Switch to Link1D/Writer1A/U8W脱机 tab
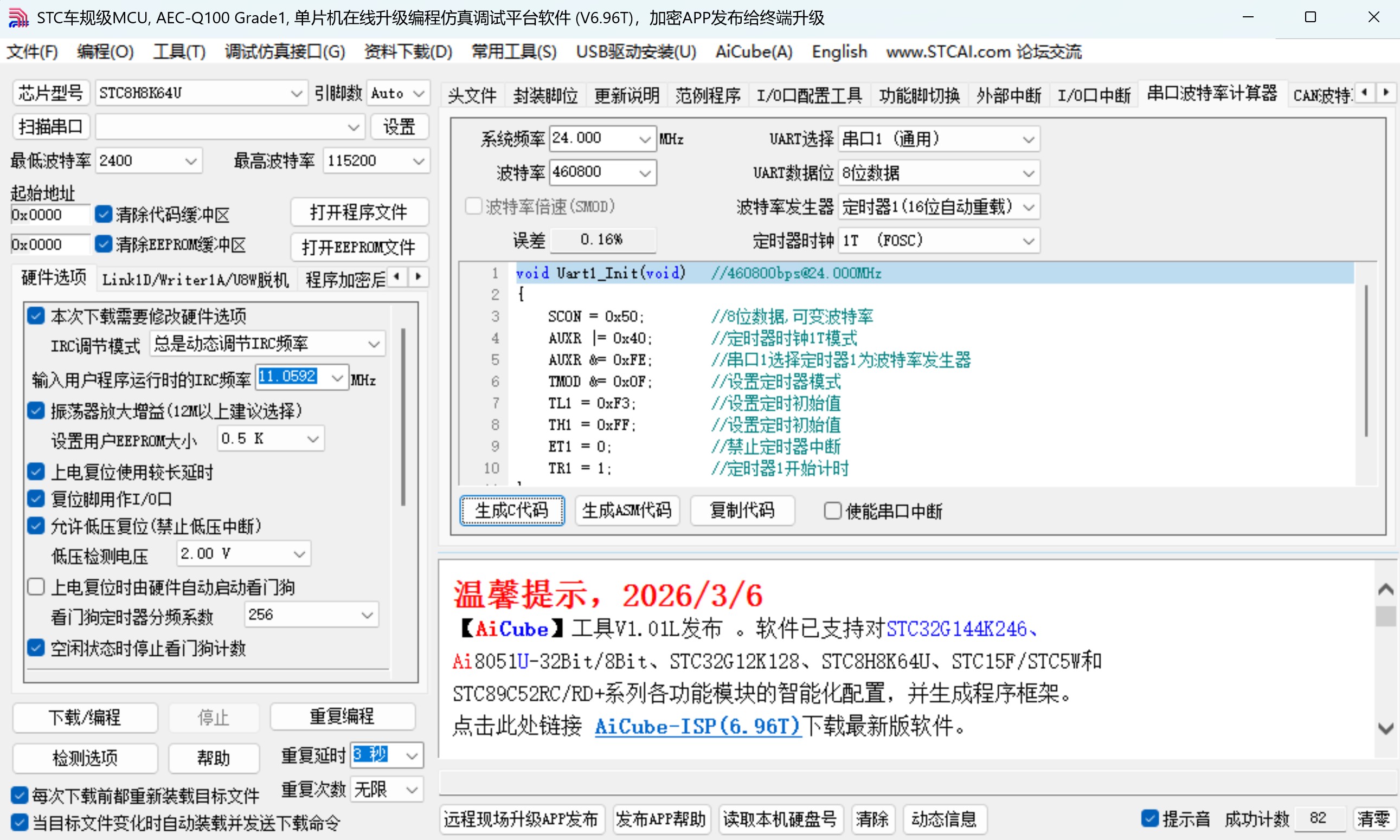This screenshot has width=1400, height=840. tap(195, 279)
